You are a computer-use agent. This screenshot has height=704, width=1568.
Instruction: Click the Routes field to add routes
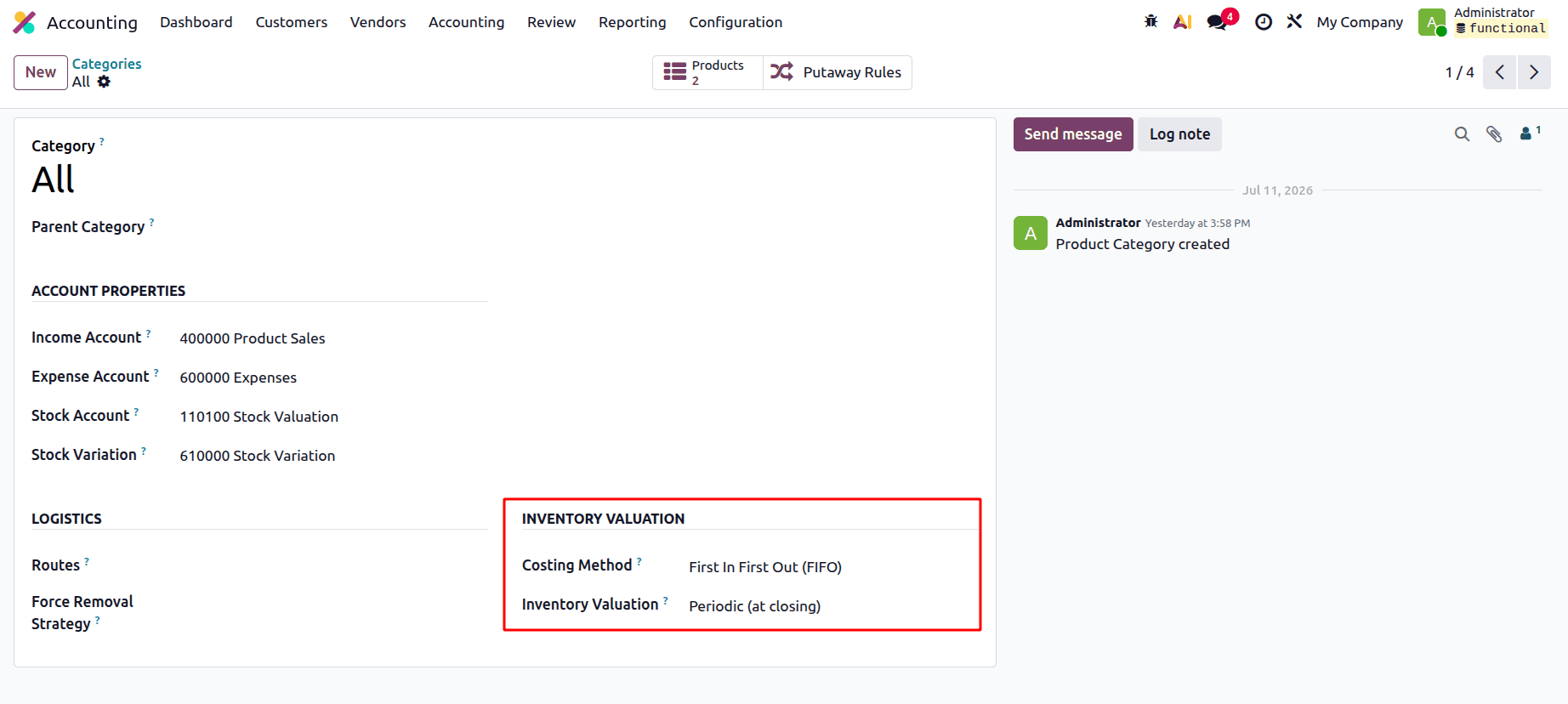[333, 565]
